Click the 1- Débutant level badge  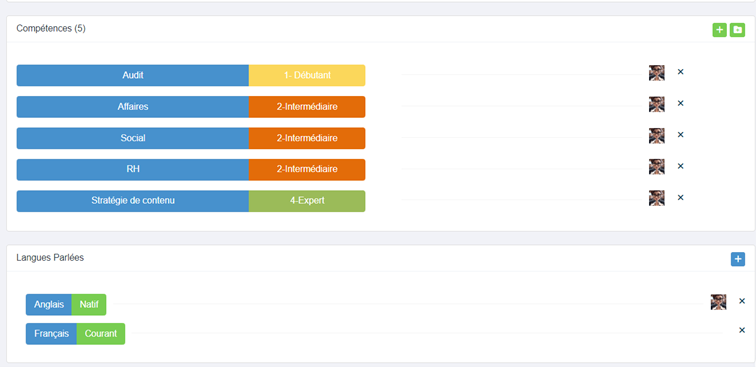[307, 75]
